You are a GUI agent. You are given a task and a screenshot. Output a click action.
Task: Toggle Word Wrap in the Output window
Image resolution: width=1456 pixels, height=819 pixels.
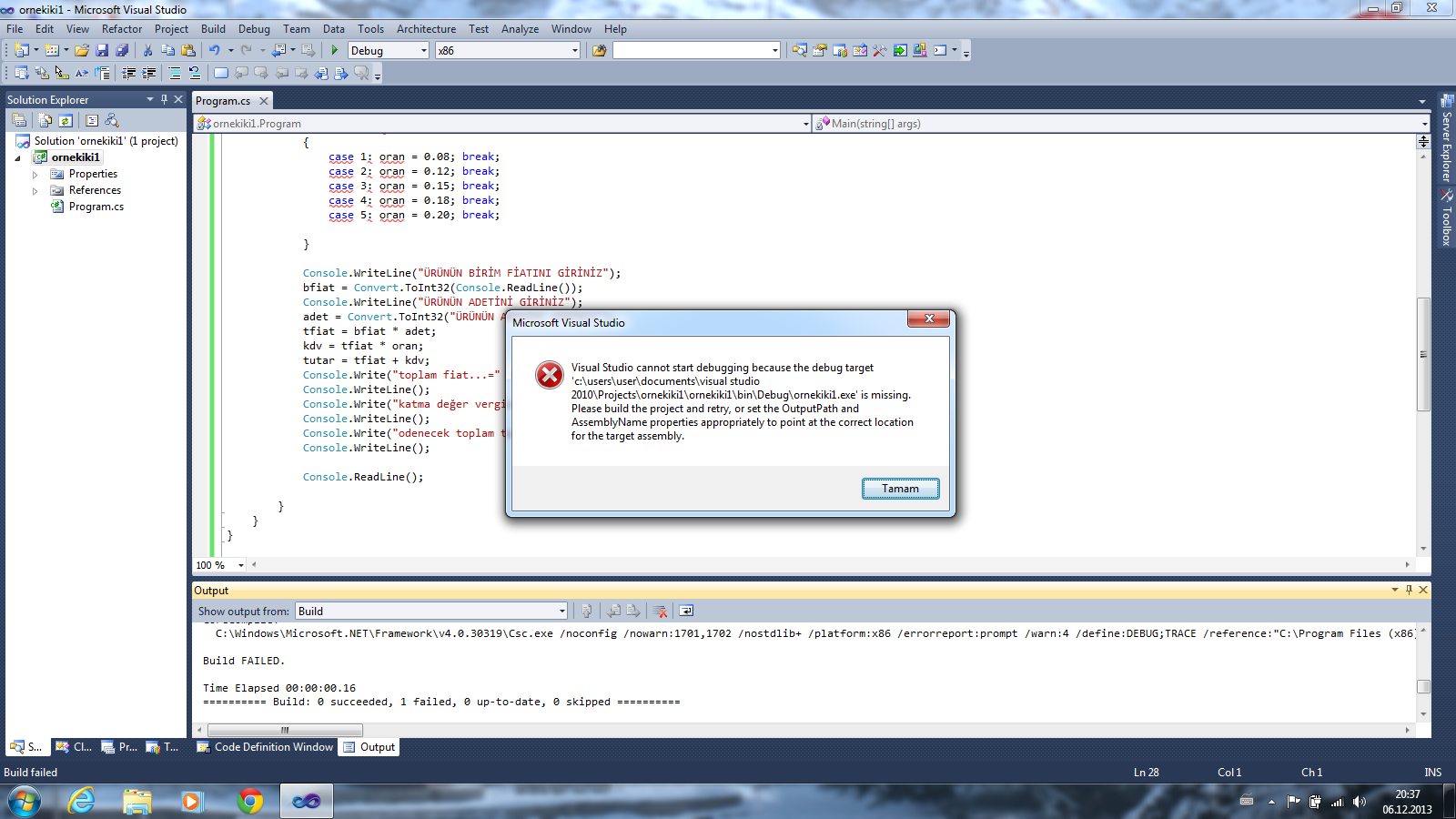click(686, 611)
